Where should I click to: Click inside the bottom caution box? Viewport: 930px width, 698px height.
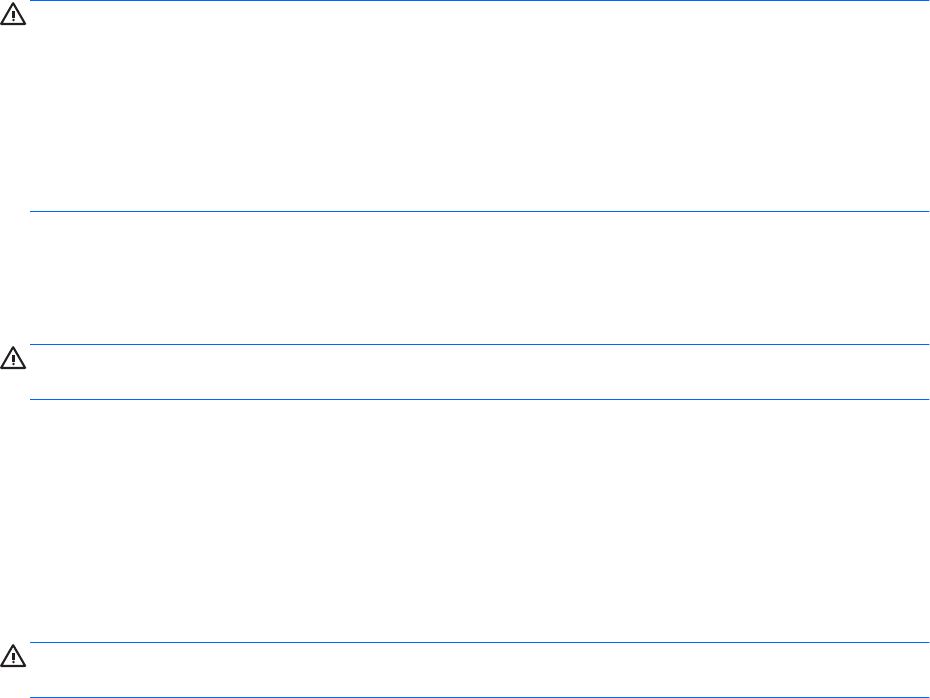tap(479, 670)
